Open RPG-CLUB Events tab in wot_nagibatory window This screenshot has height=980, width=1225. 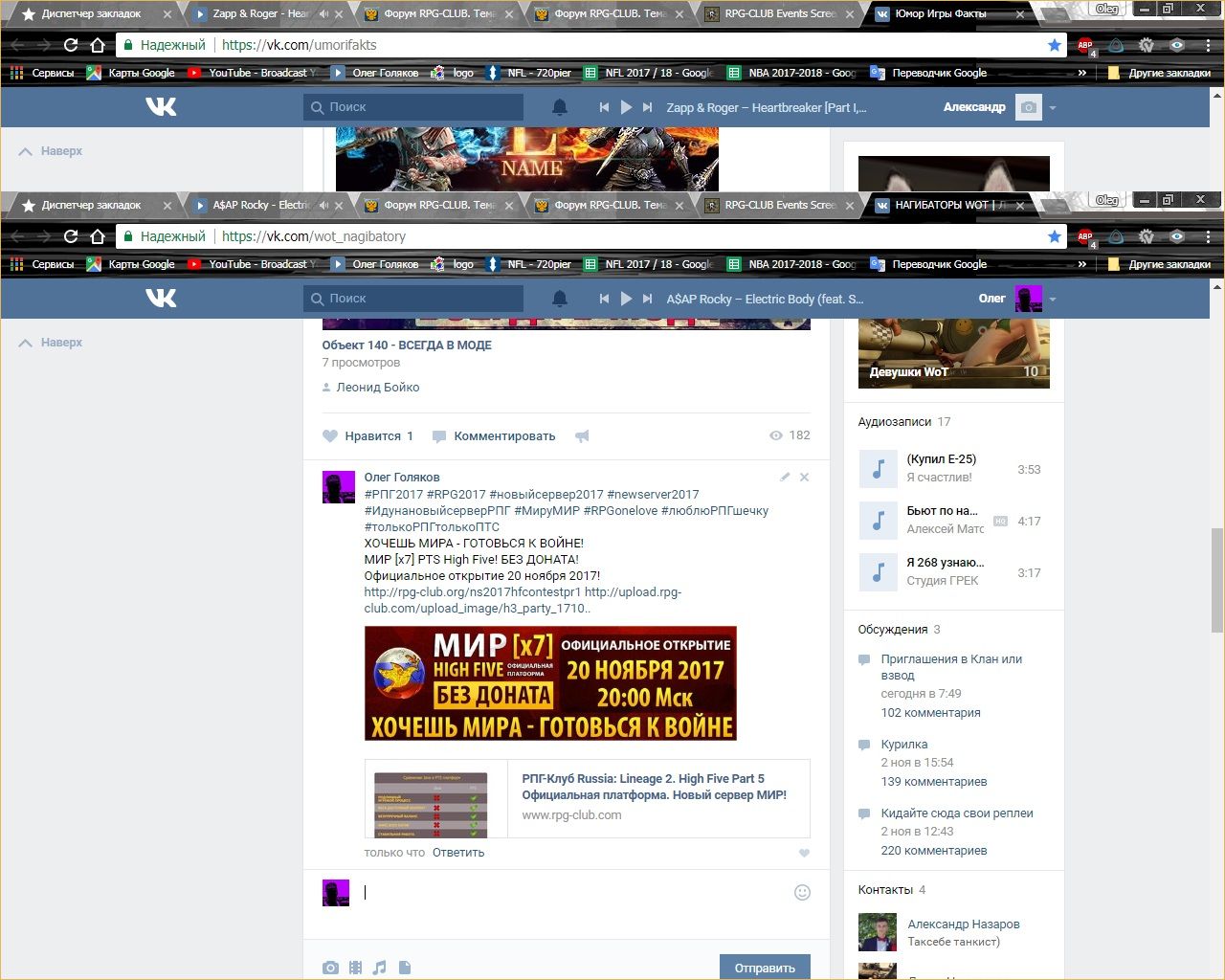point(778,205)
